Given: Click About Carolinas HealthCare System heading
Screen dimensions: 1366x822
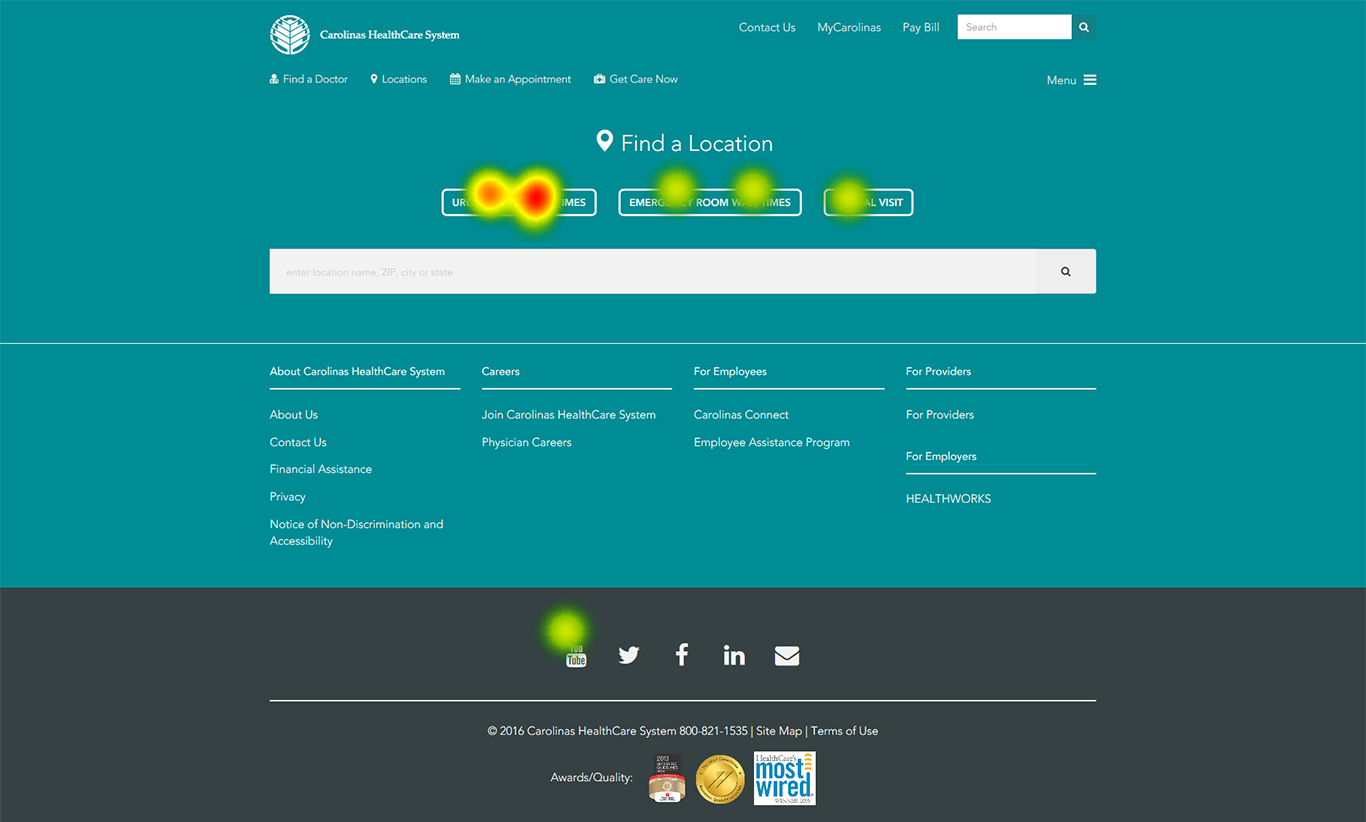Looking at the screenshot, I should point(357,371).
